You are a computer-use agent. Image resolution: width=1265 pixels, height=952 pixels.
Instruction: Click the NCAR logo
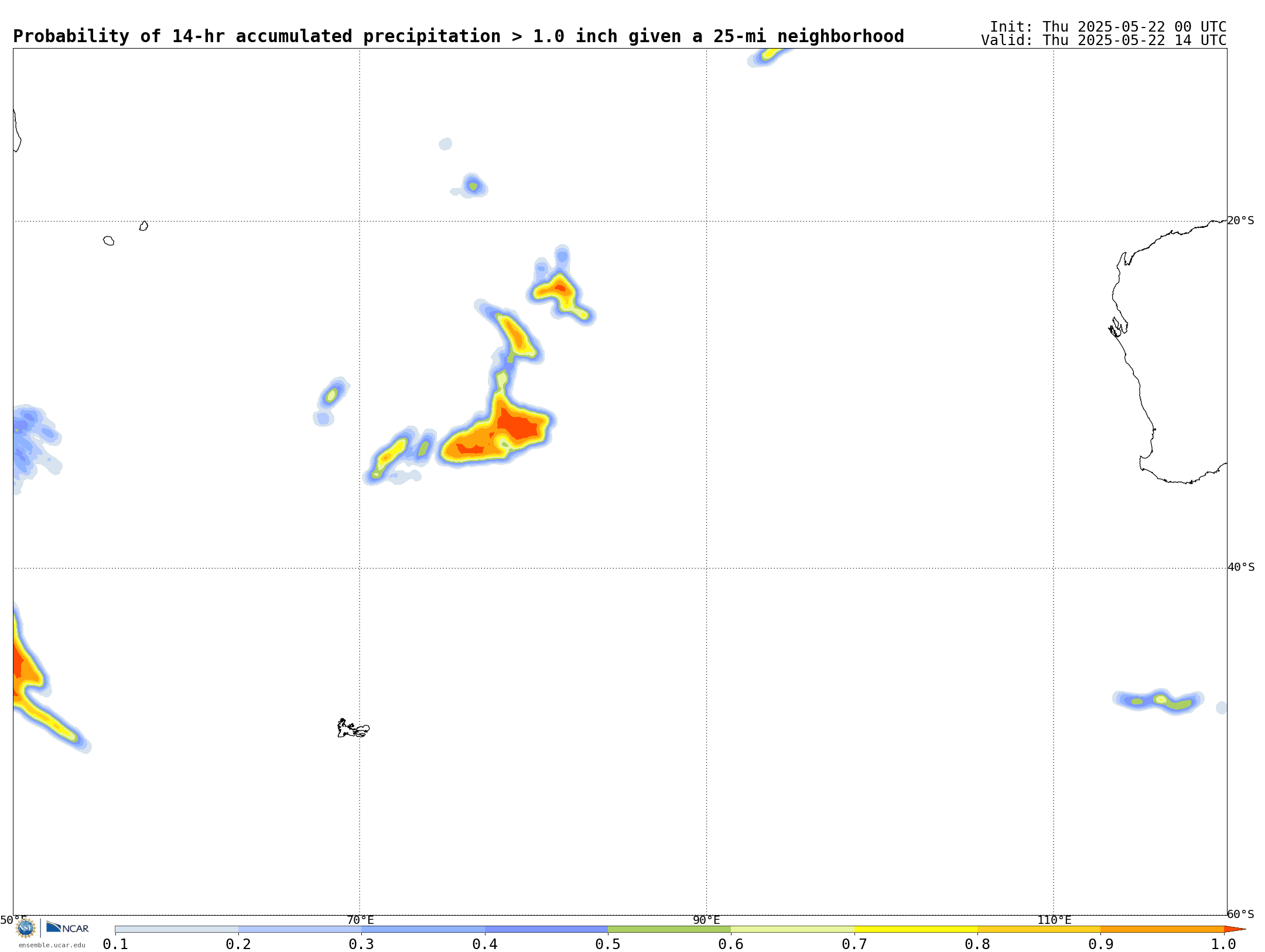coord(67,927)
